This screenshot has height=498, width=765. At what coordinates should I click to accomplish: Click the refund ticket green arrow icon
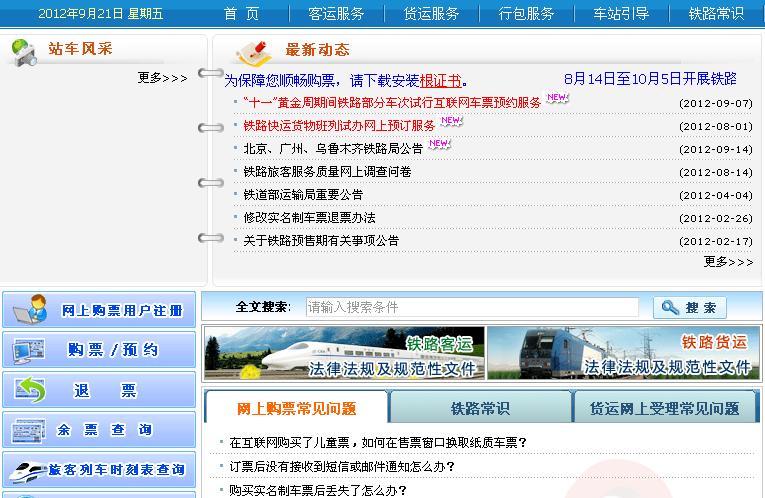point(30,390)
